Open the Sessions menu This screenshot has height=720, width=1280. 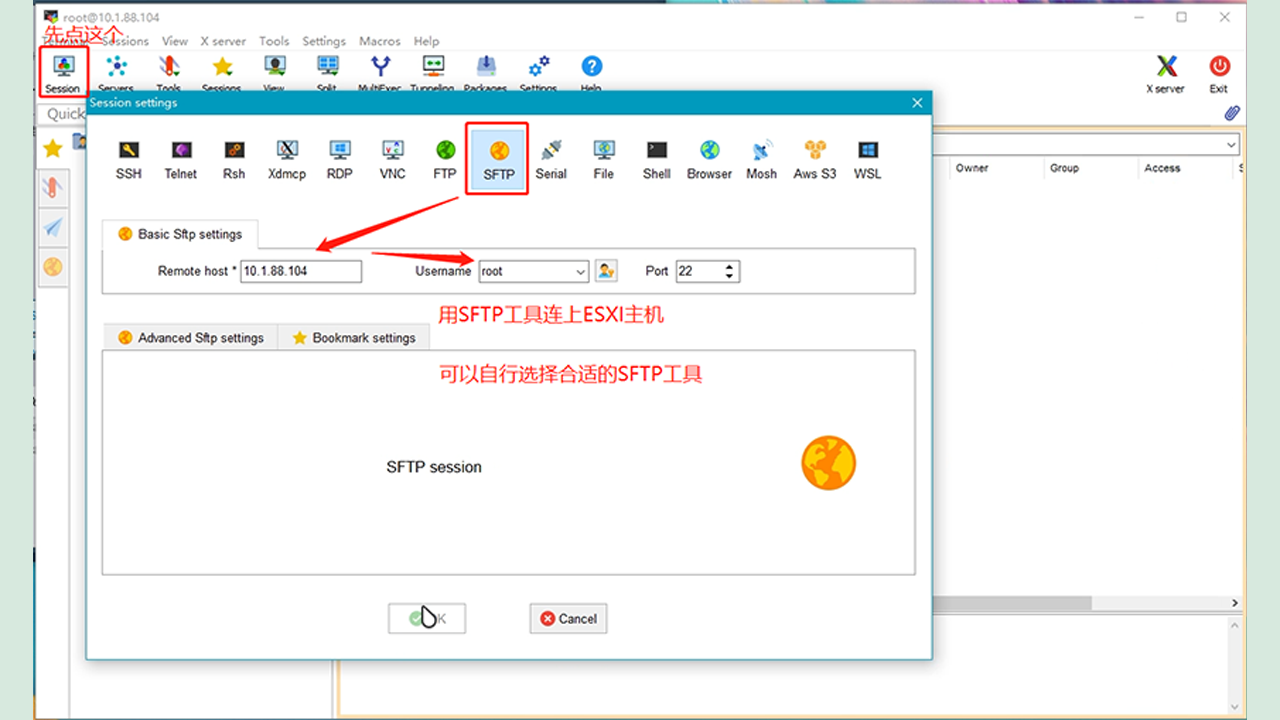pyautogui.click(x=125, y=41)
